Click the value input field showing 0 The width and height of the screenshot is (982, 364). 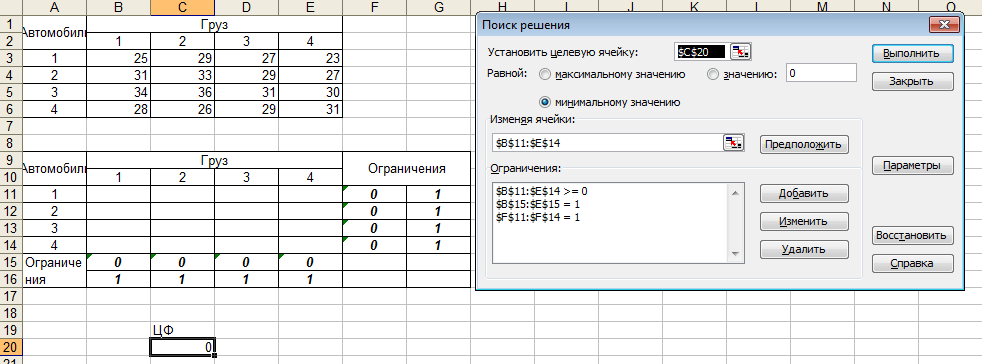pyautogui.click(x=820, y=73)
